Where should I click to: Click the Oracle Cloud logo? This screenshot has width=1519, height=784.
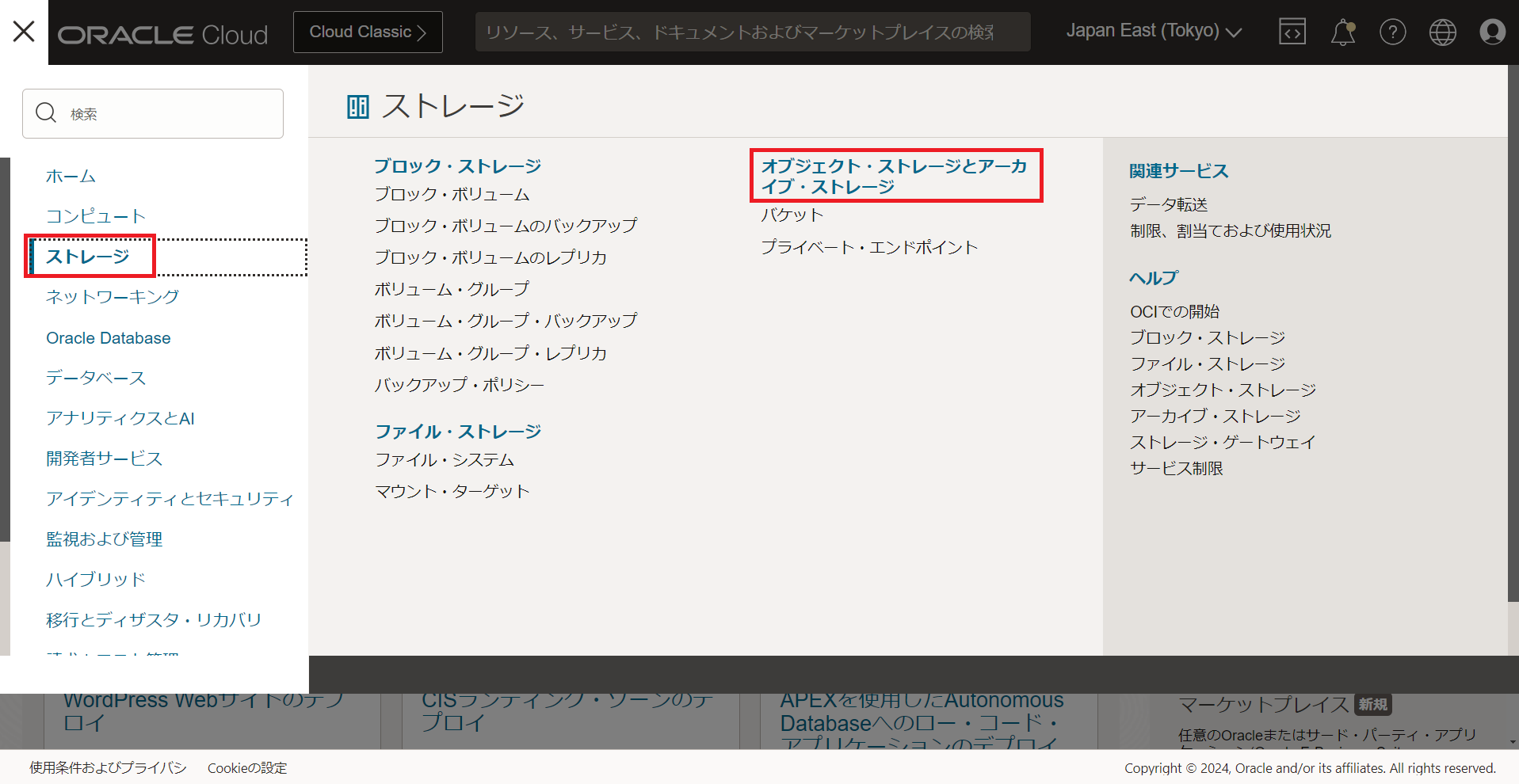(x=162, y=32)
